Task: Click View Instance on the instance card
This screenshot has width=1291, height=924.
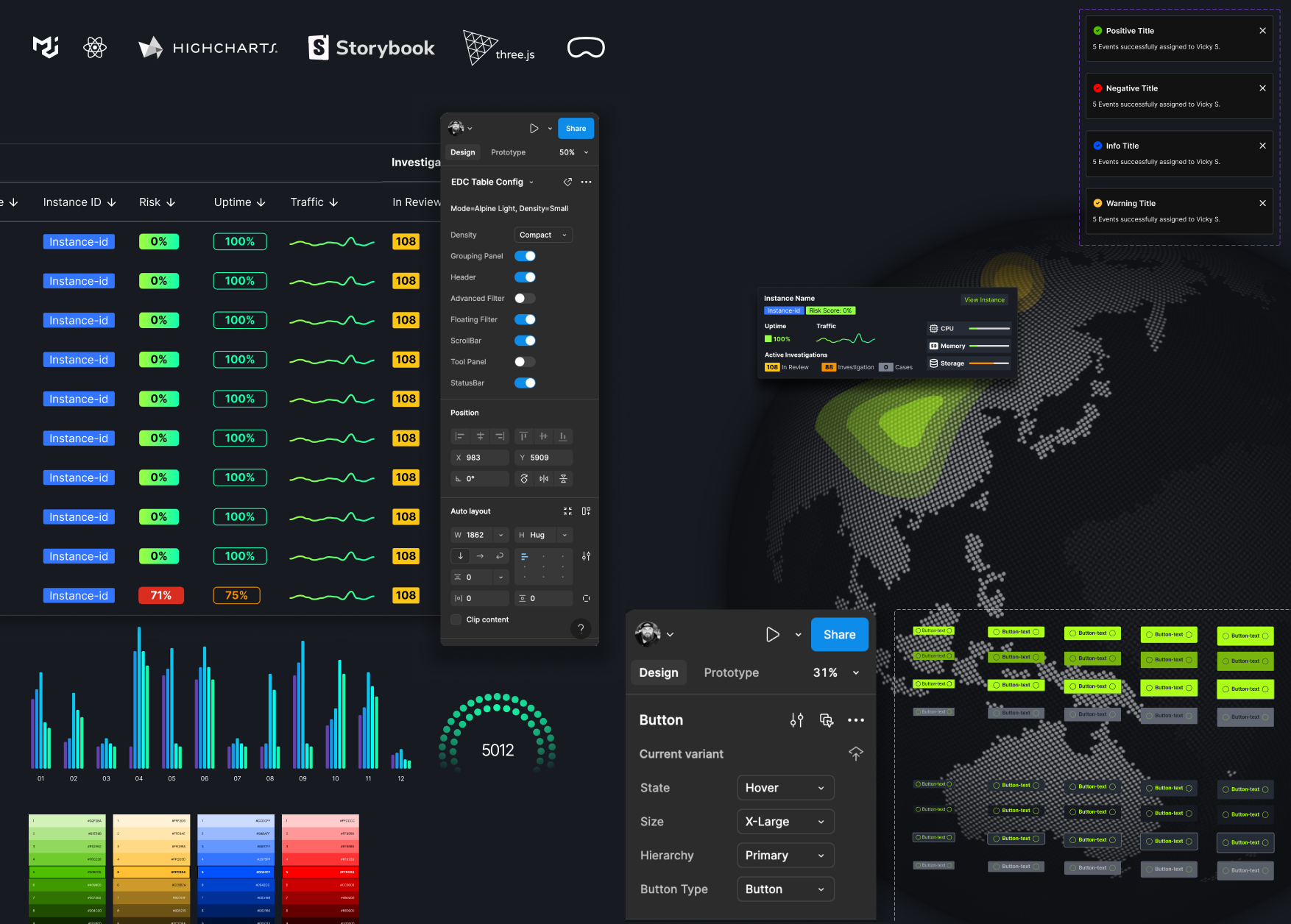Action: click(984, 299)
